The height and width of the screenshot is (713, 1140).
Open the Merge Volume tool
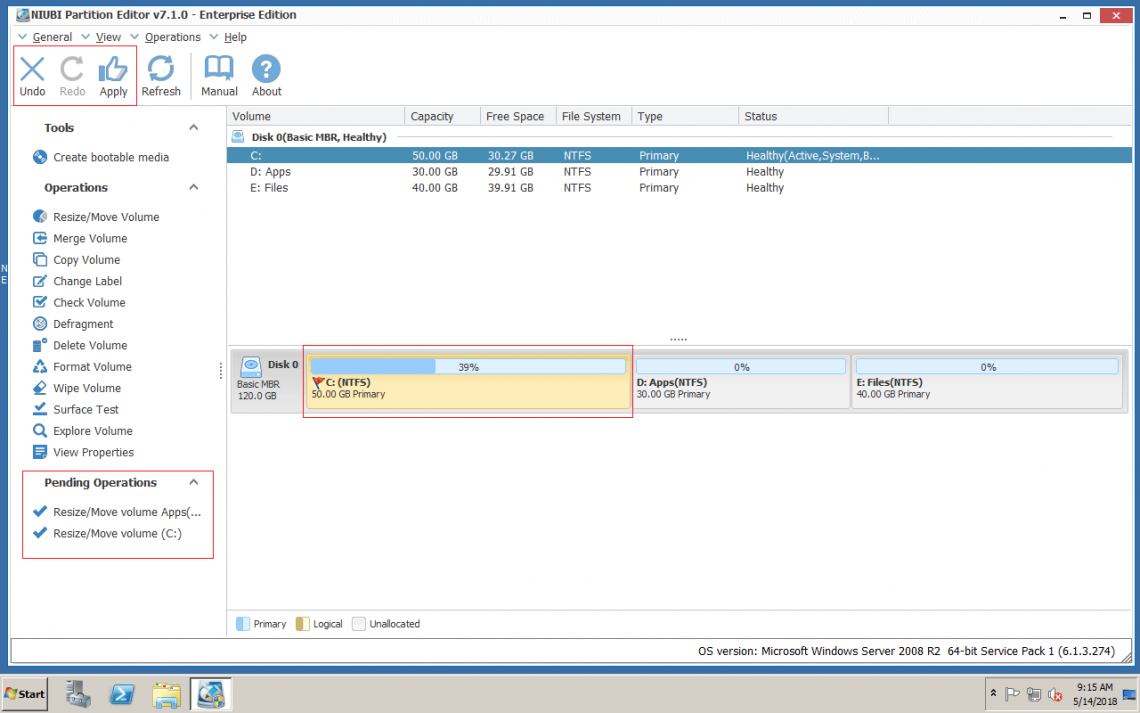(x=89, y=238)
